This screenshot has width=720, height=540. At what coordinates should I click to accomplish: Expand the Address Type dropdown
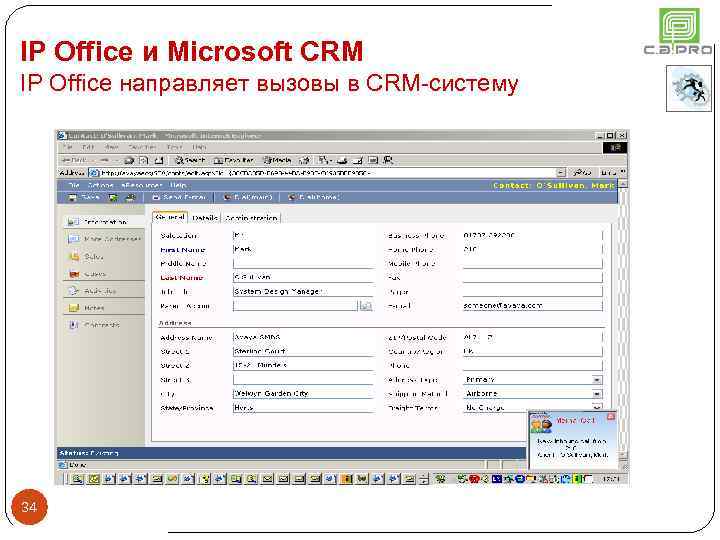click(x=596, y=380)
